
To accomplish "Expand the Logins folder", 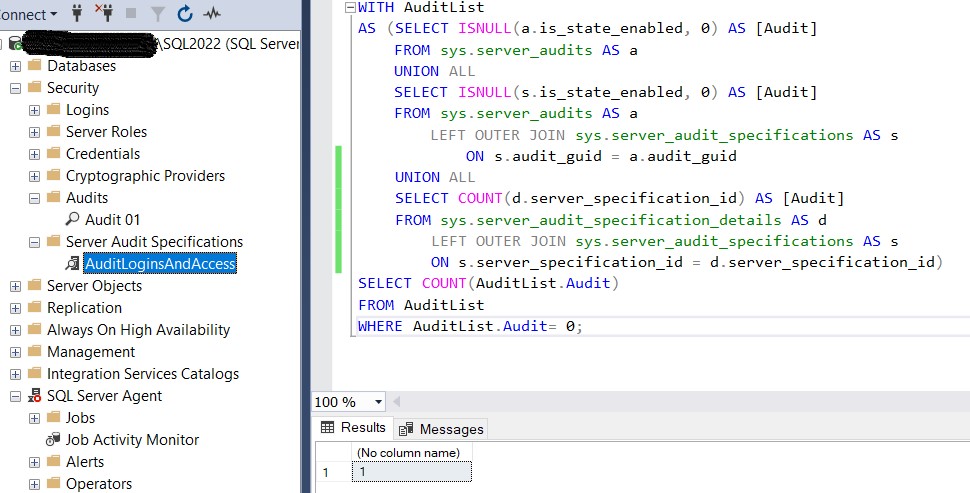I will tap(35, 110).
